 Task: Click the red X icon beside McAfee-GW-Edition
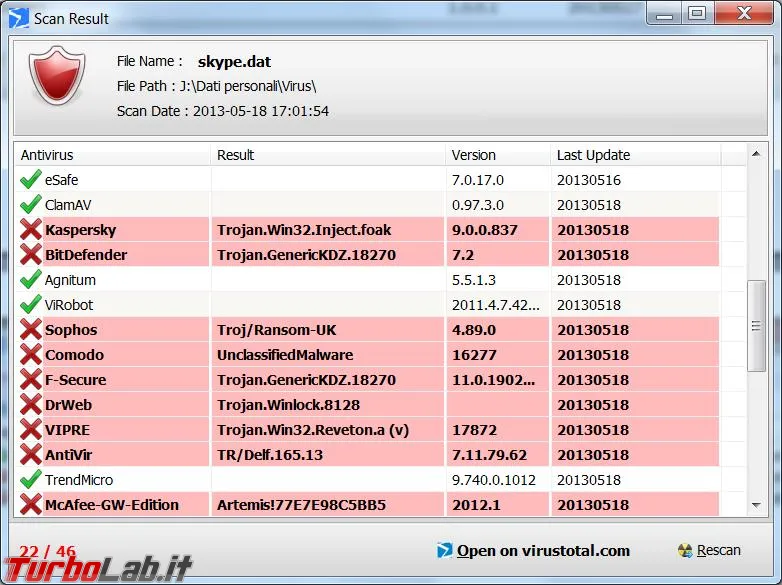pos(30,504)
